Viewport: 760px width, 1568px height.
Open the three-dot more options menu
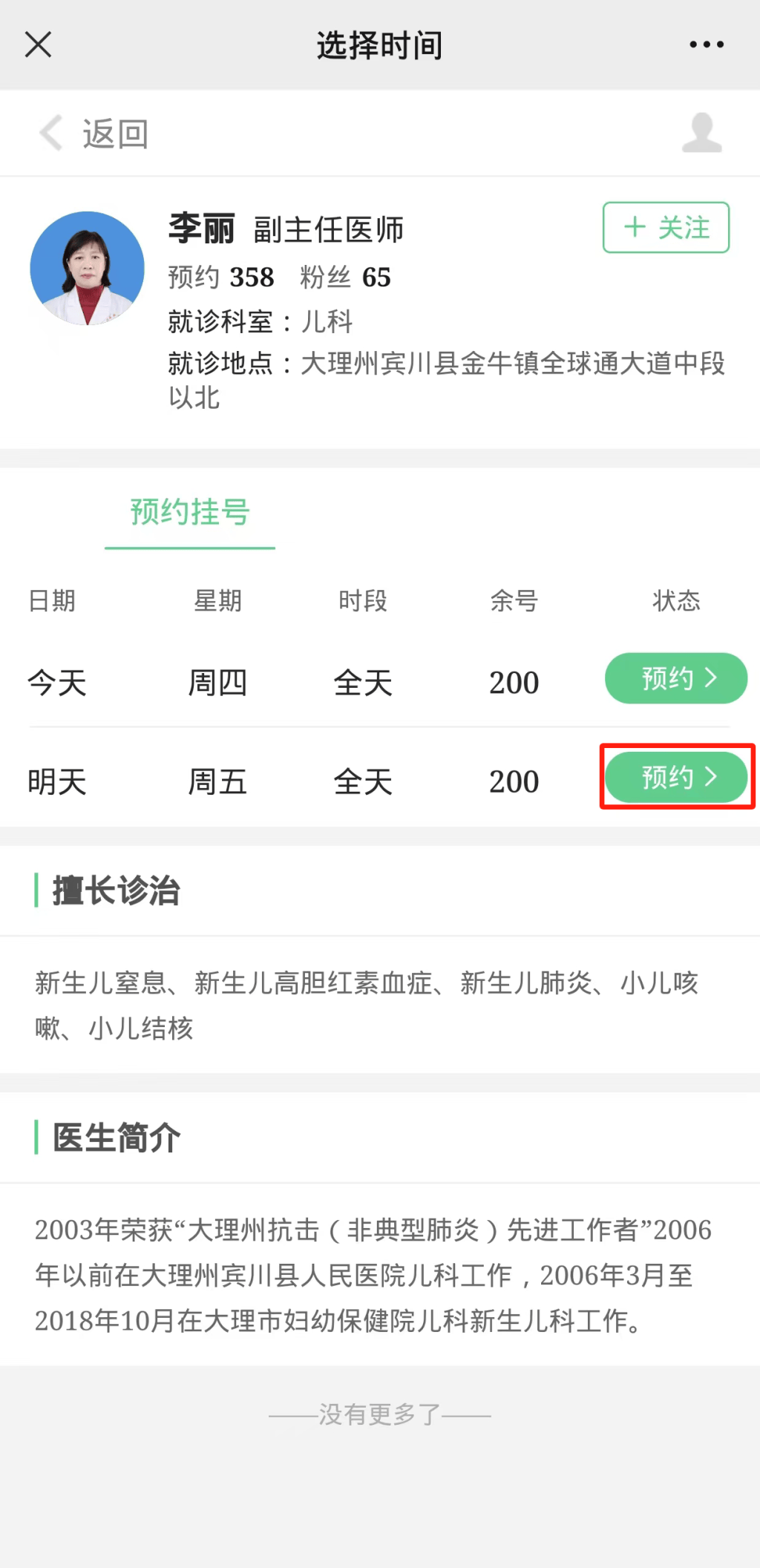click(x=706, y=45)
